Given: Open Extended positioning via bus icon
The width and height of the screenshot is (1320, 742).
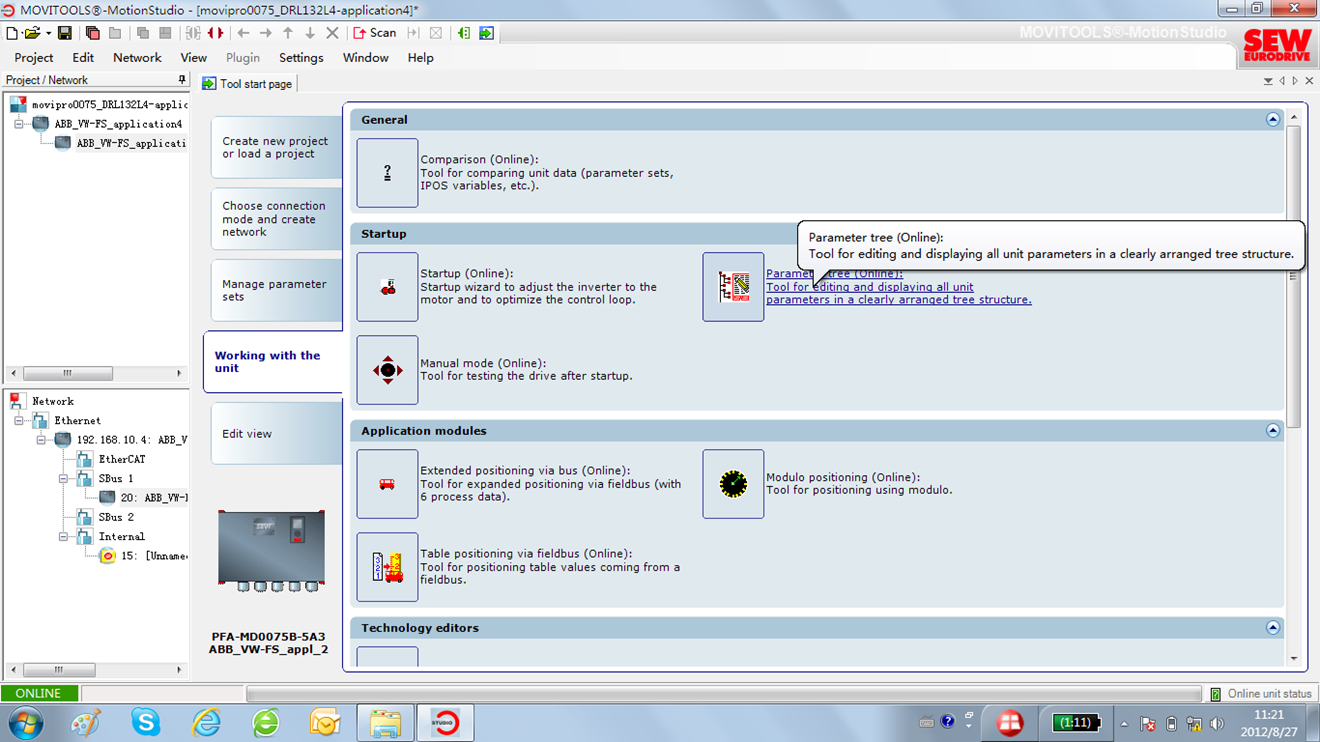Looking at the screenshot, I should point(387,484).
